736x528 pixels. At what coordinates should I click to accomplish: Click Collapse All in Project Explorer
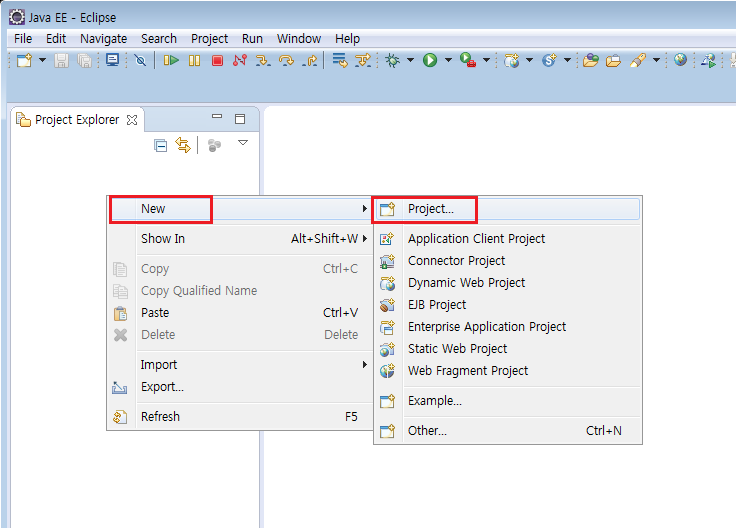pyautogui.click(x=161, y=145)
